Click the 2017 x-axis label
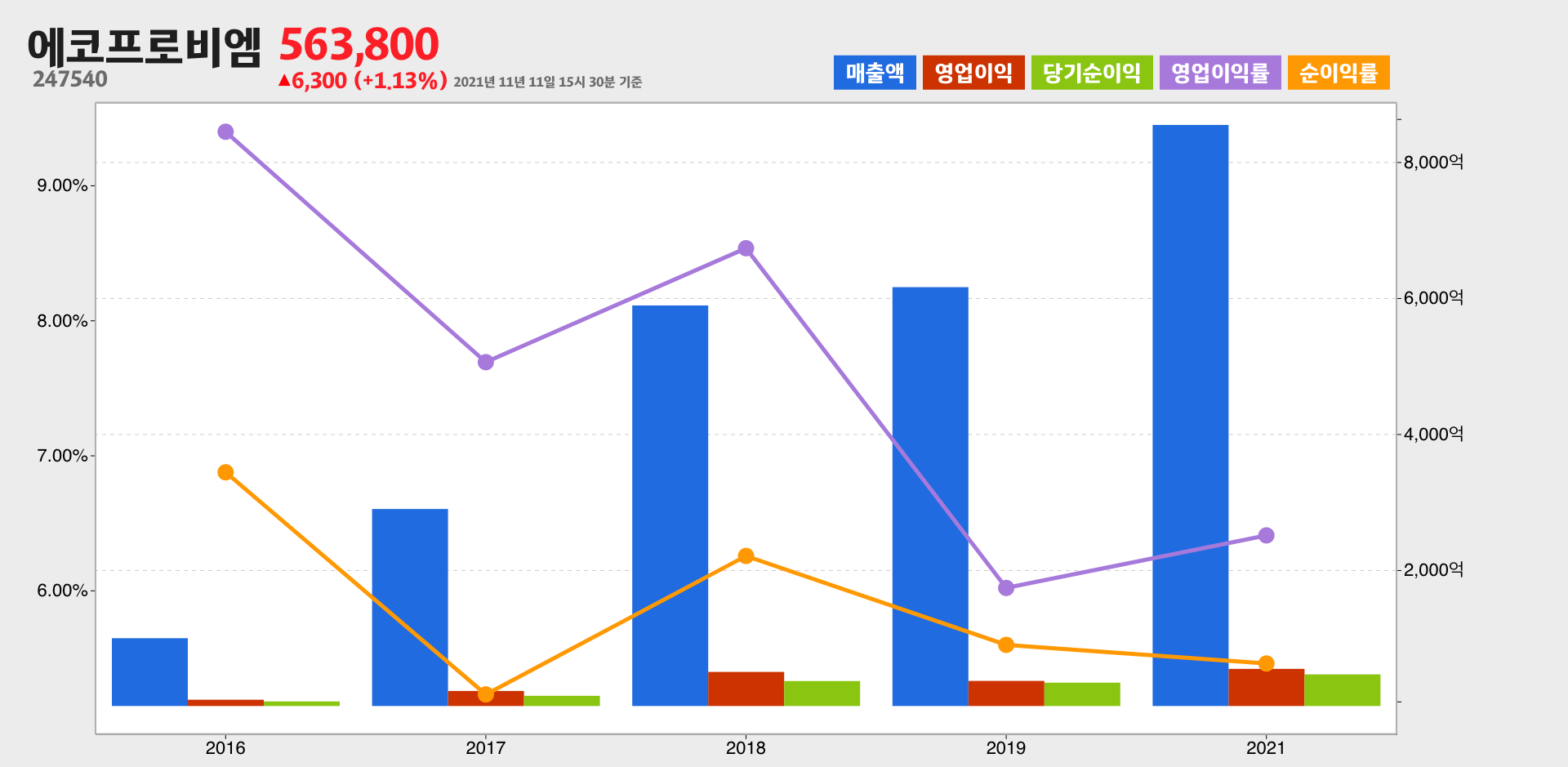 [485, 747]
